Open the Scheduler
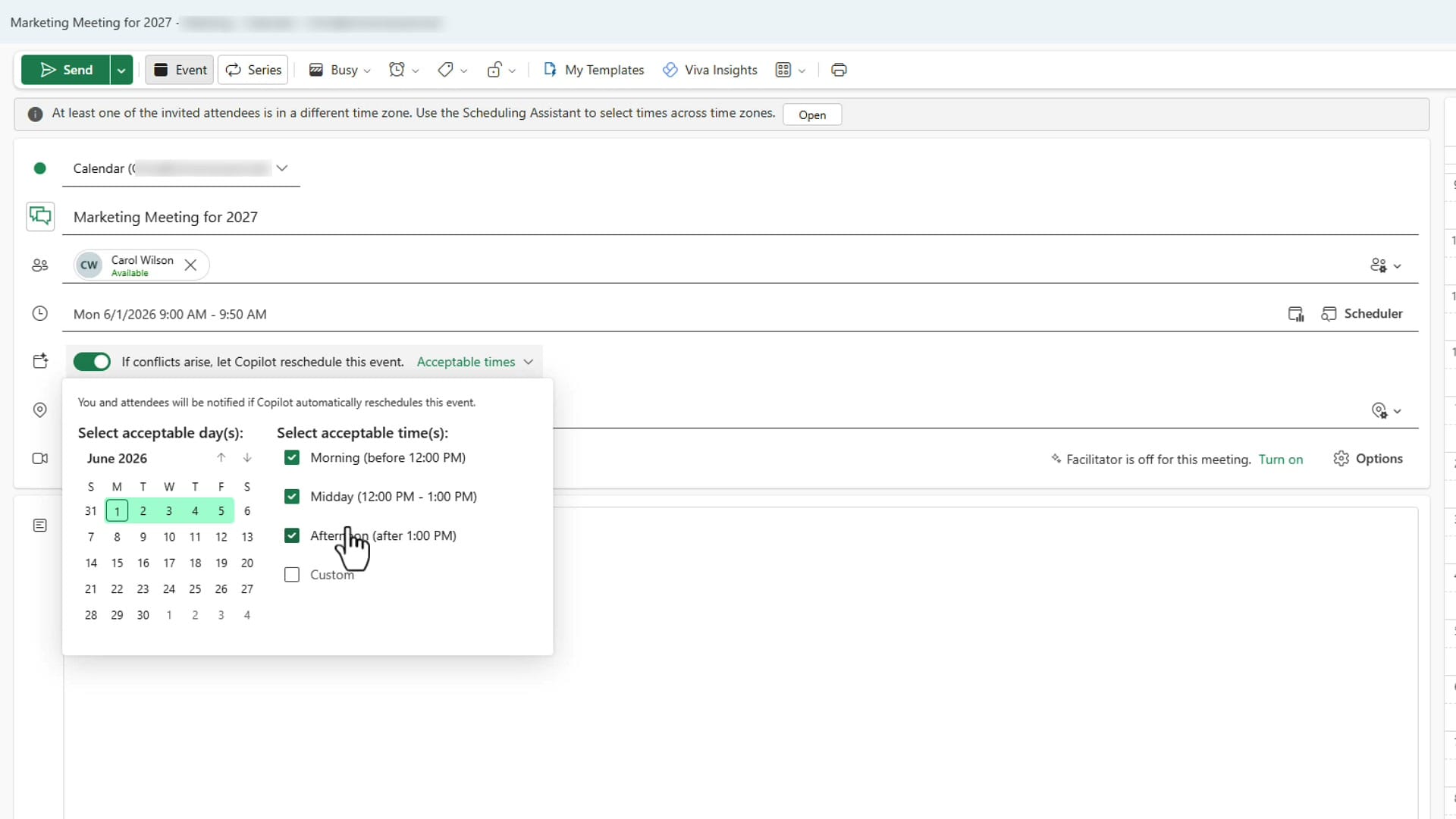 click(x=1362, y=314)
